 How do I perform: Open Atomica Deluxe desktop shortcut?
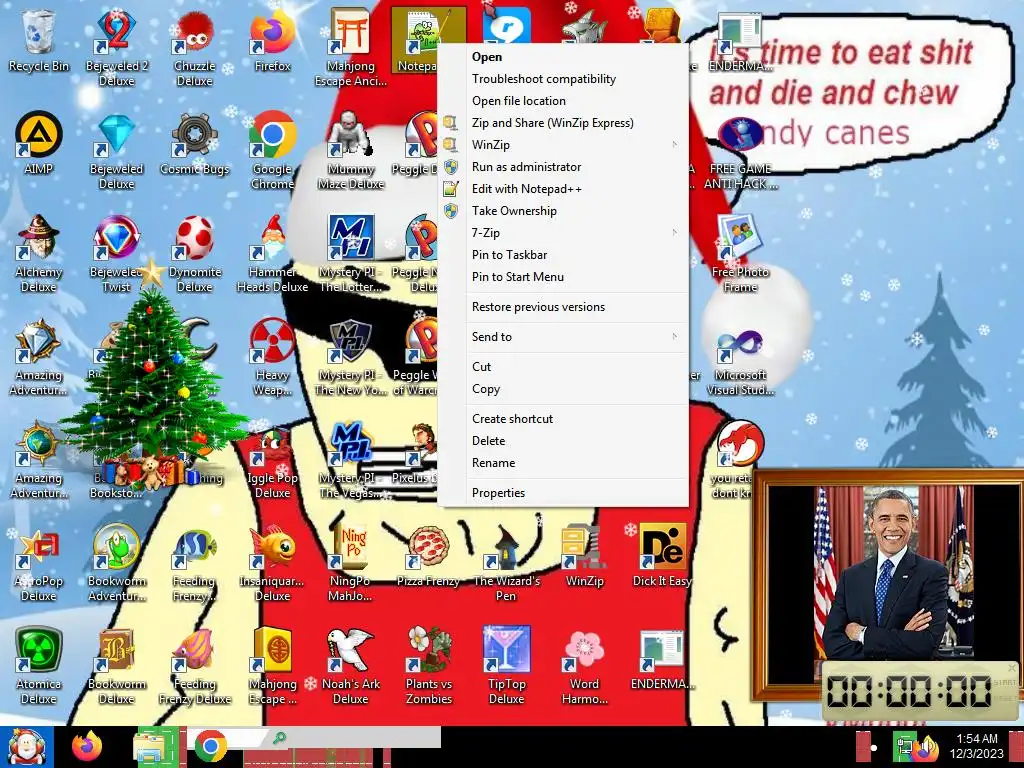click(39, 666)
